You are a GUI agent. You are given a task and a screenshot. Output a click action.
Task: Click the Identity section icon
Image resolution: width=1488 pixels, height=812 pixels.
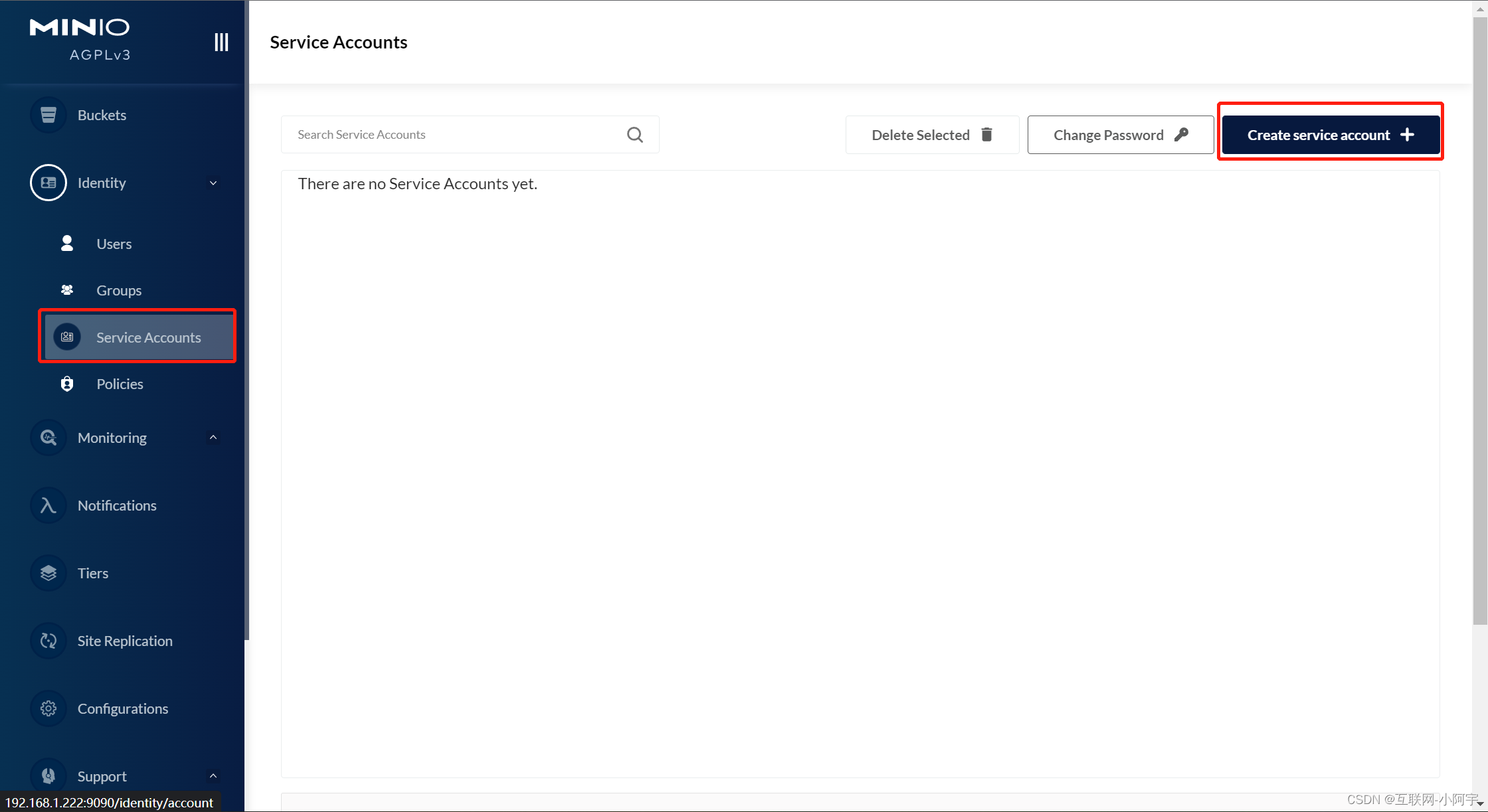tap(48, 183)
